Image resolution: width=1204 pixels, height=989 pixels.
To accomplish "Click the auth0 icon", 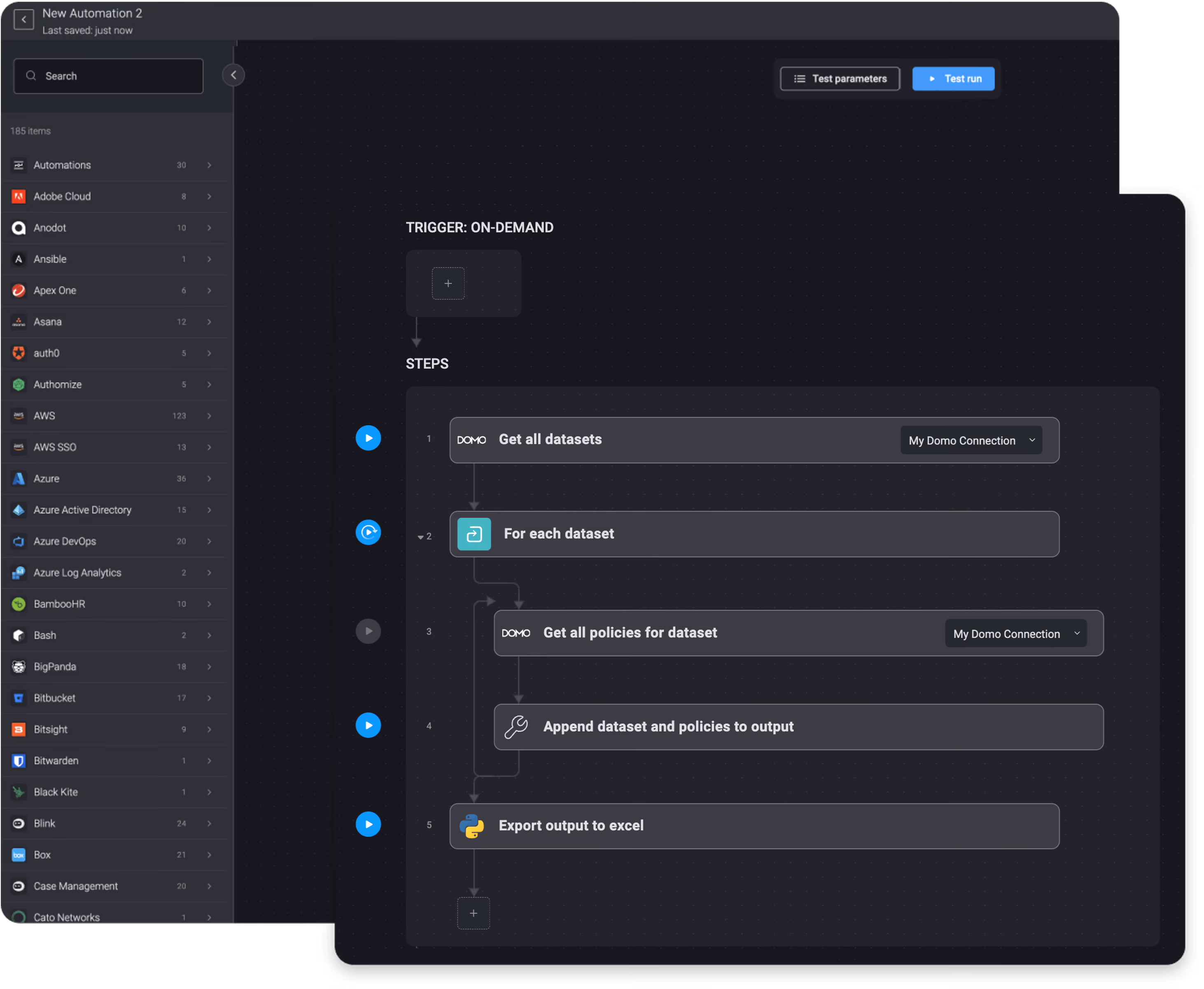I will [x=19, y=353].
